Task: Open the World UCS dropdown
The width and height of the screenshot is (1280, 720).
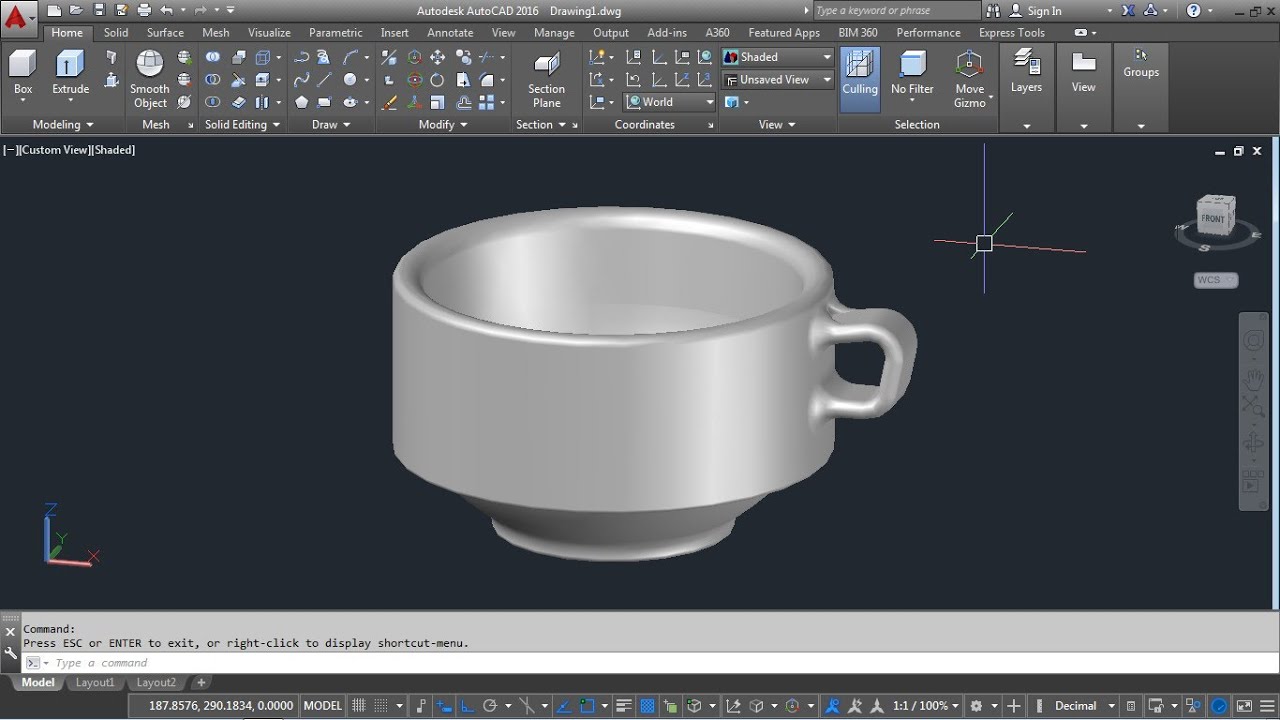Action: tap(670, 102)
